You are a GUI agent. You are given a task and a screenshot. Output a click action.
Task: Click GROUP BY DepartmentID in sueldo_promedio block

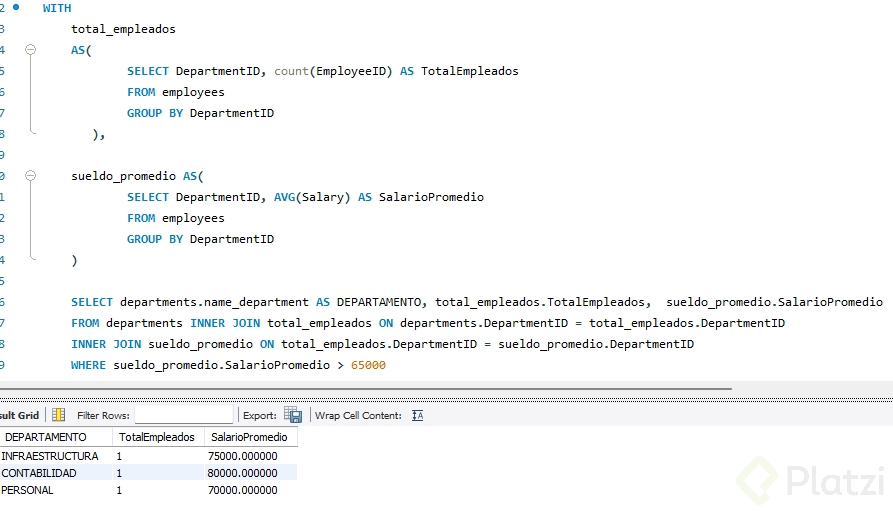[x=200, y=239]
